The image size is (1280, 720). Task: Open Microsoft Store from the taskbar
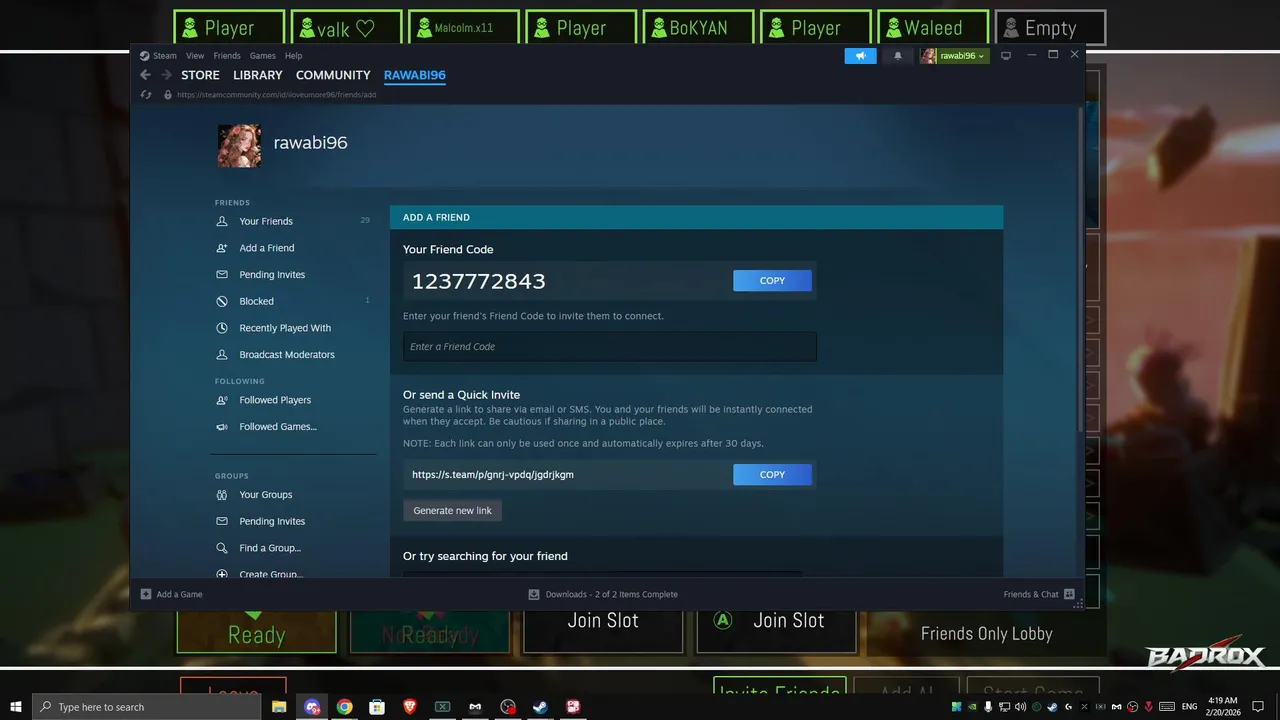click(377, 706)
